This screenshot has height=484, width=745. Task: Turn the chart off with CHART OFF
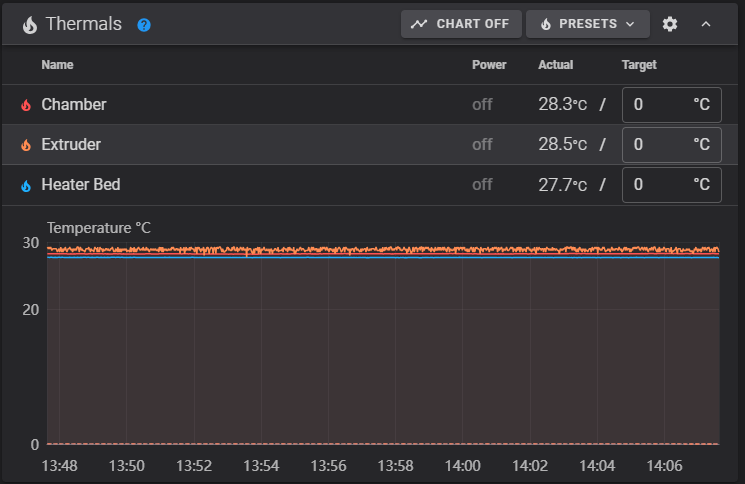tap(460, 24)
